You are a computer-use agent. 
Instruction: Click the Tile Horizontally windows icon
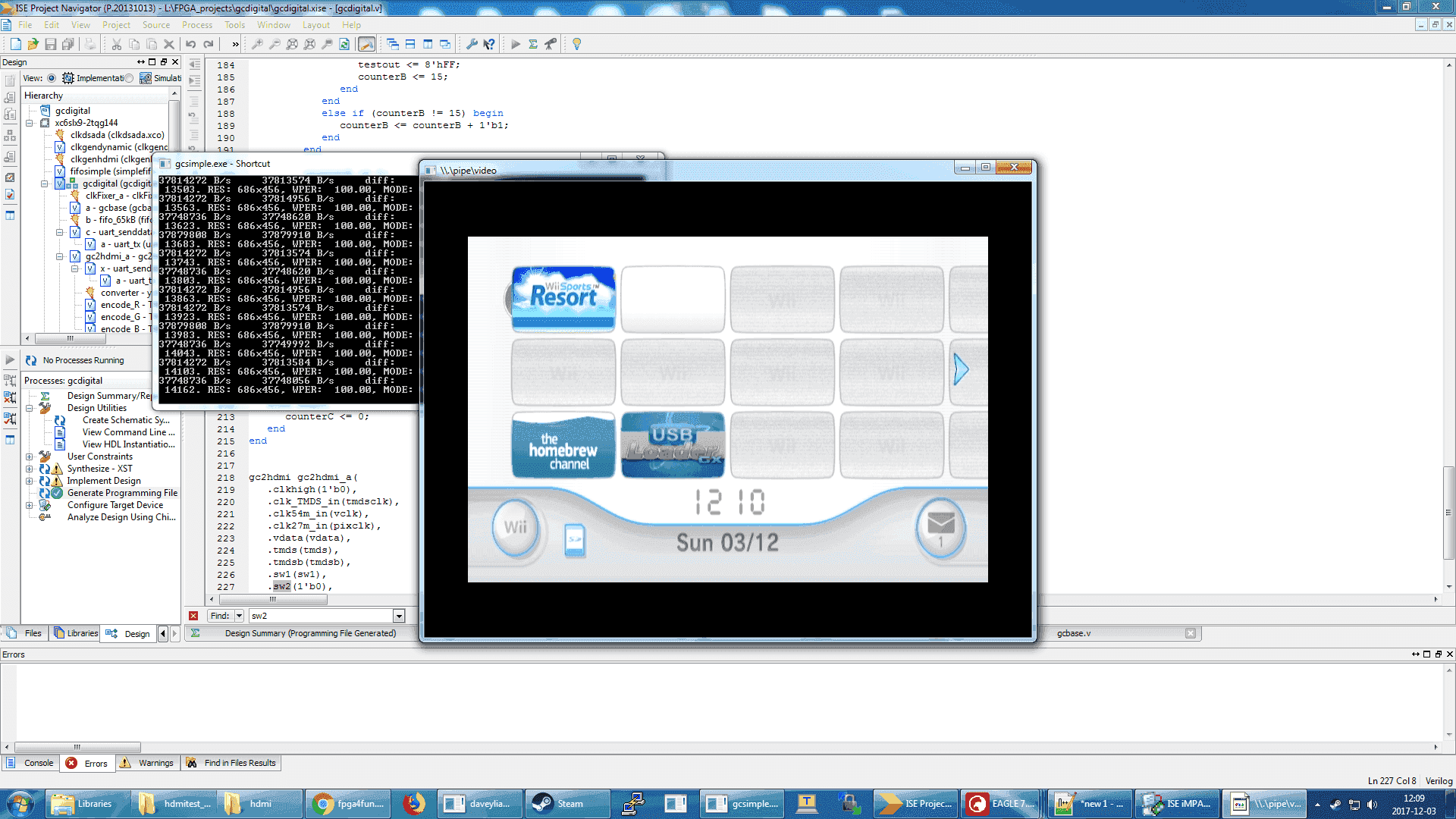[x=410, y=44]
